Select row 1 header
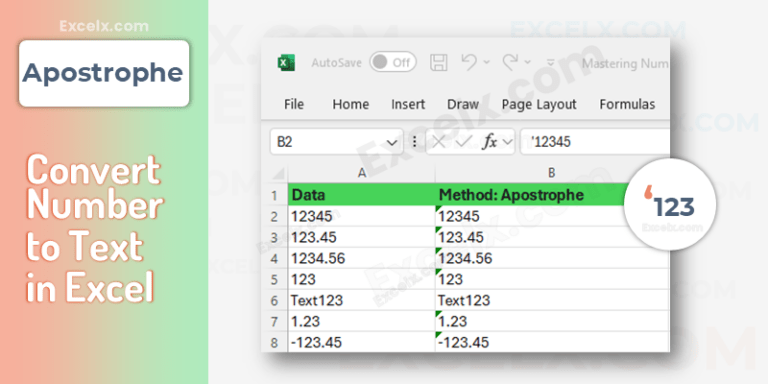The image size is (768, 384). coord(274,195)
